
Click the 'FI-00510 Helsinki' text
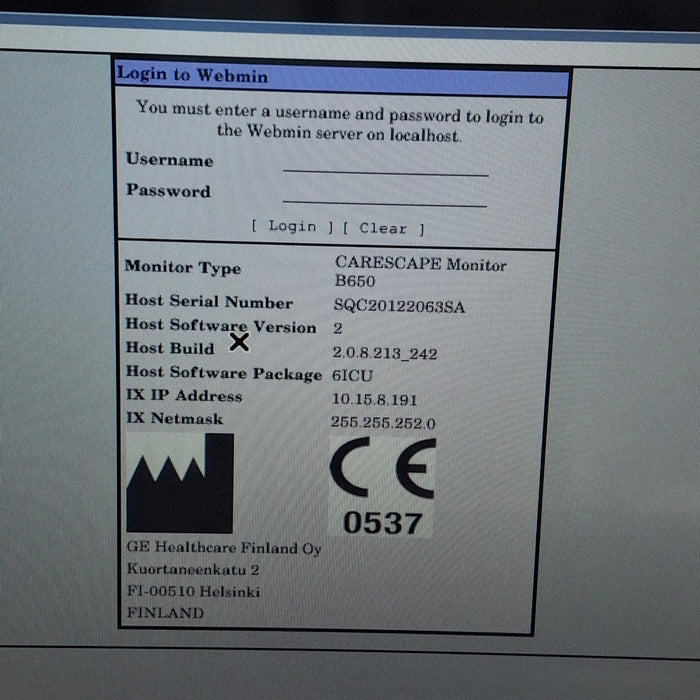pyautogui.click(x=194, y=591)
